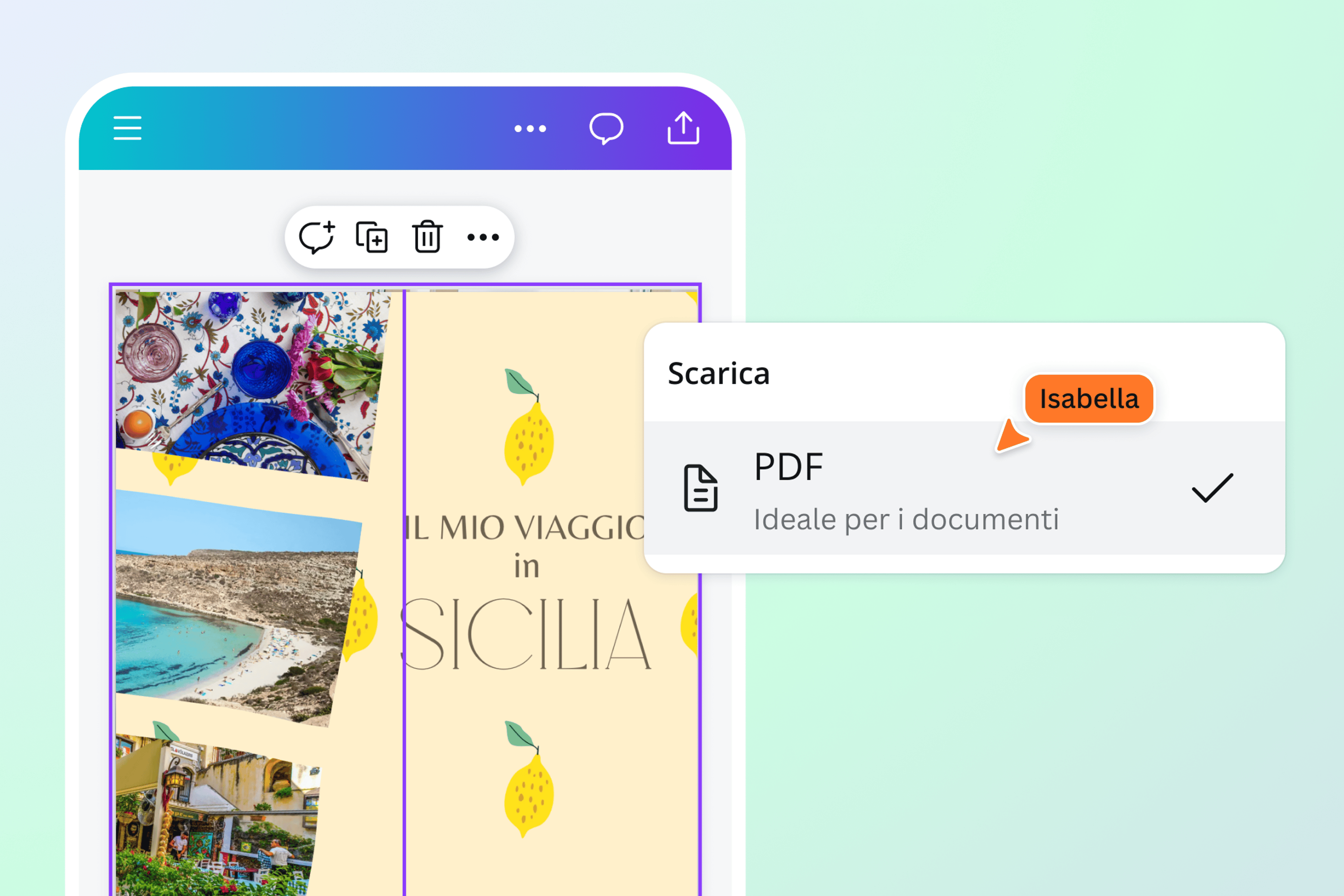Click 'Ideale per i documenti' description
The width and height of the screenshot is (1344, 896).
(906, 519)
